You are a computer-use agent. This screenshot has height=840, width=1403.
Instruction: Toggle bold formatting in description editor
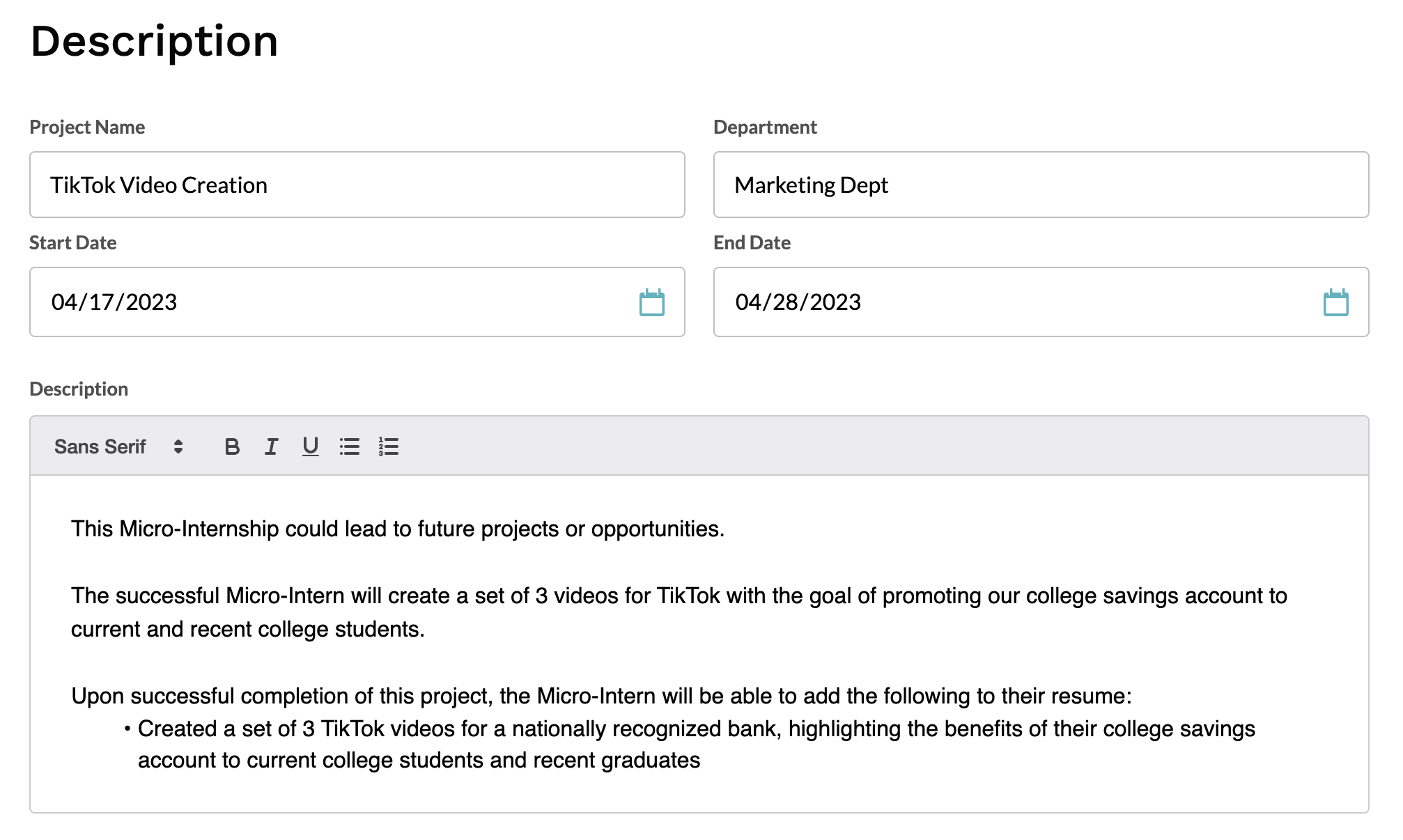[x=232, y=446]
